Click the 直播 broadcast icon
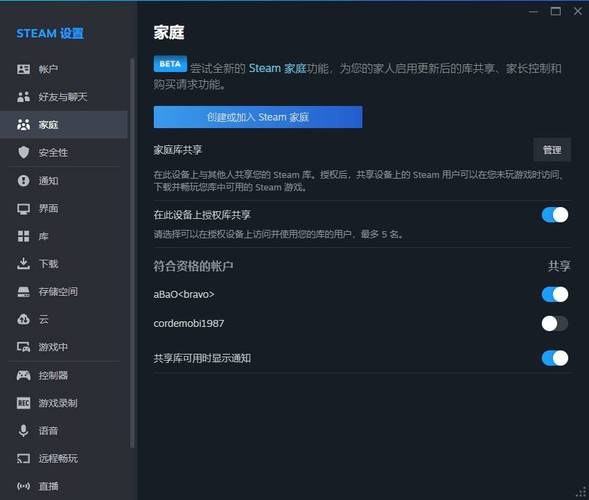589x500 pixels. coord(23,486)
